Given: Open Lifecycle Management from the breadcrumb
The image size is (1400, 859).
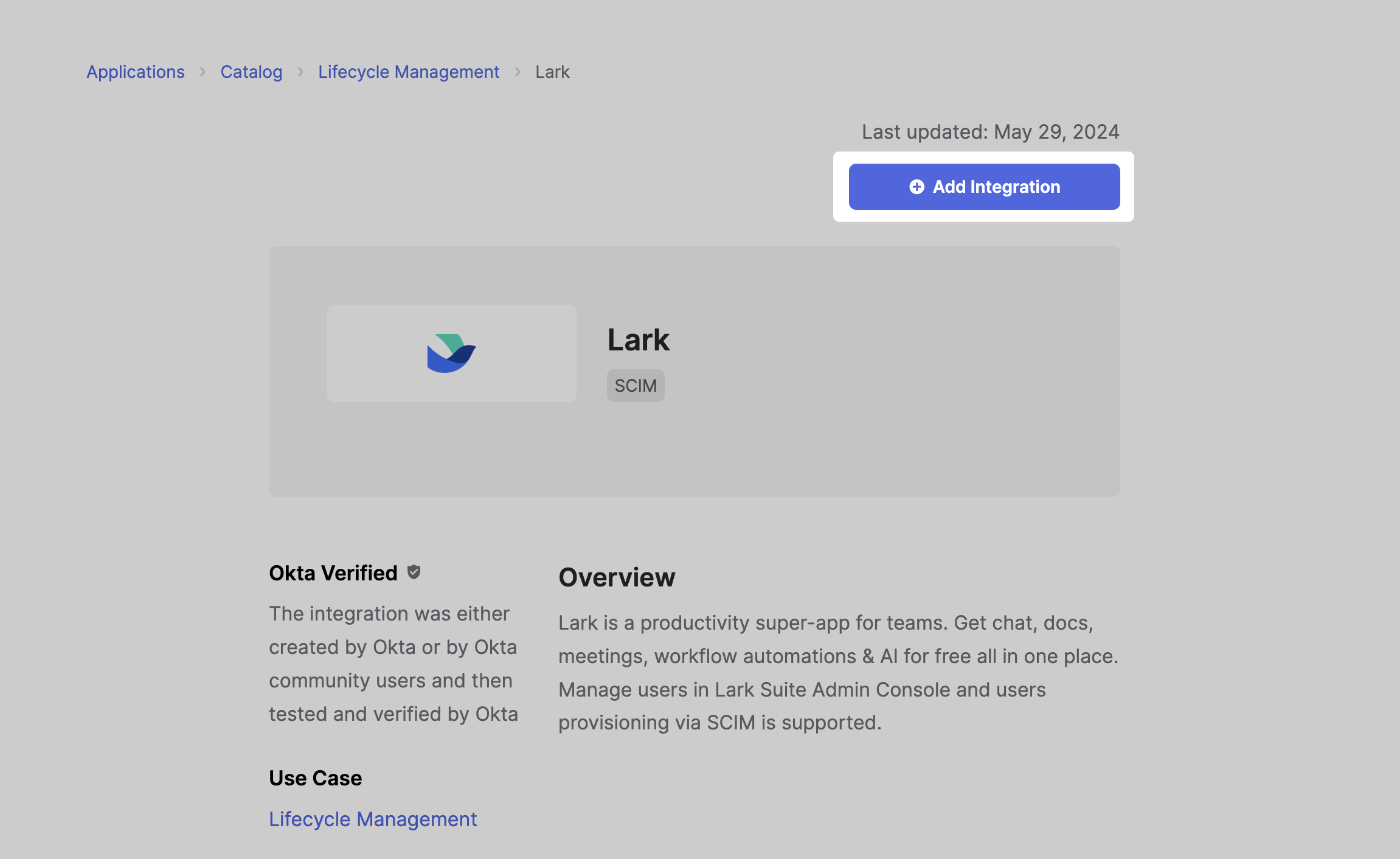Looking at the screenshot, I should pos(408,71).
